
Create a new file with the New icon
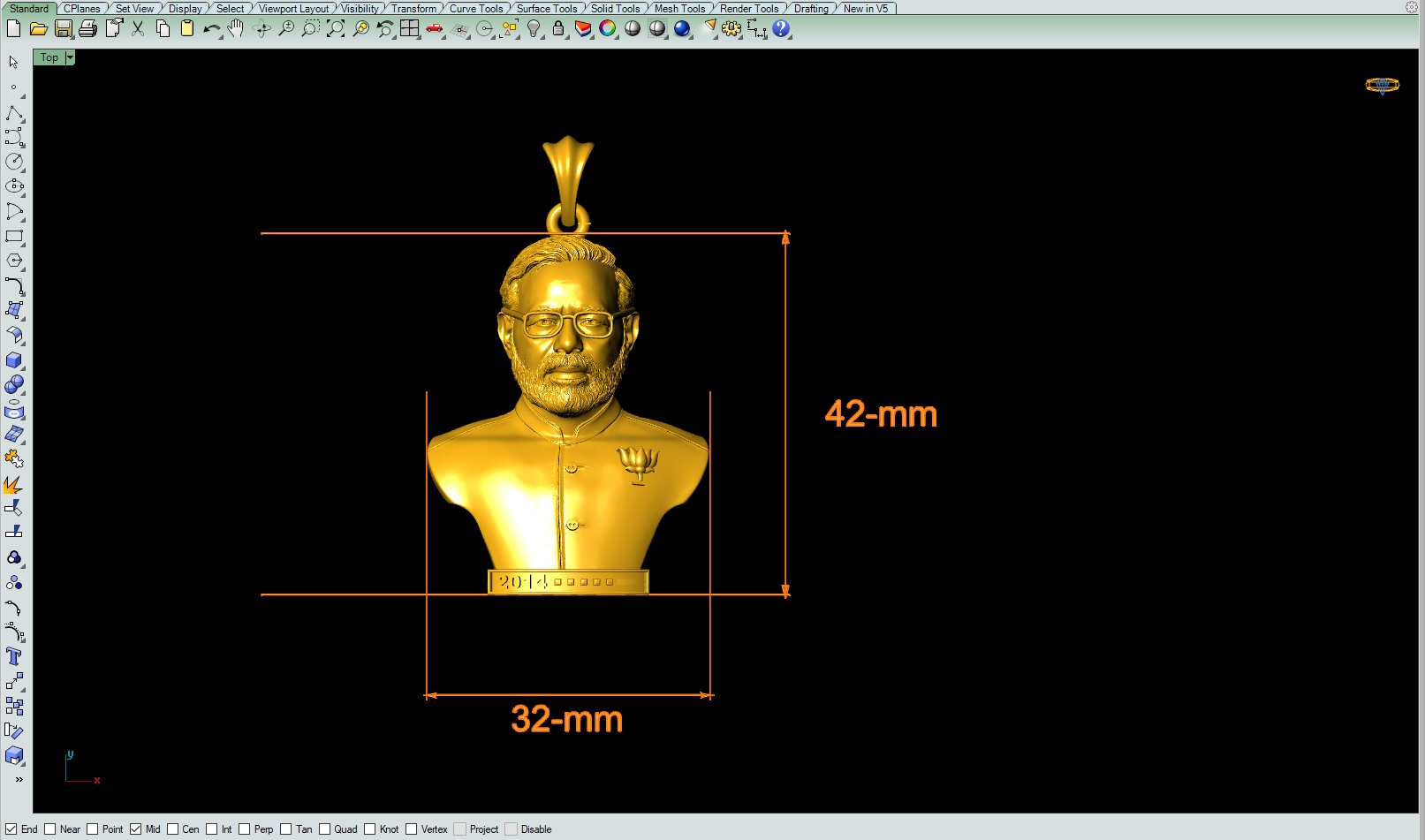click(x=13, y=28)
